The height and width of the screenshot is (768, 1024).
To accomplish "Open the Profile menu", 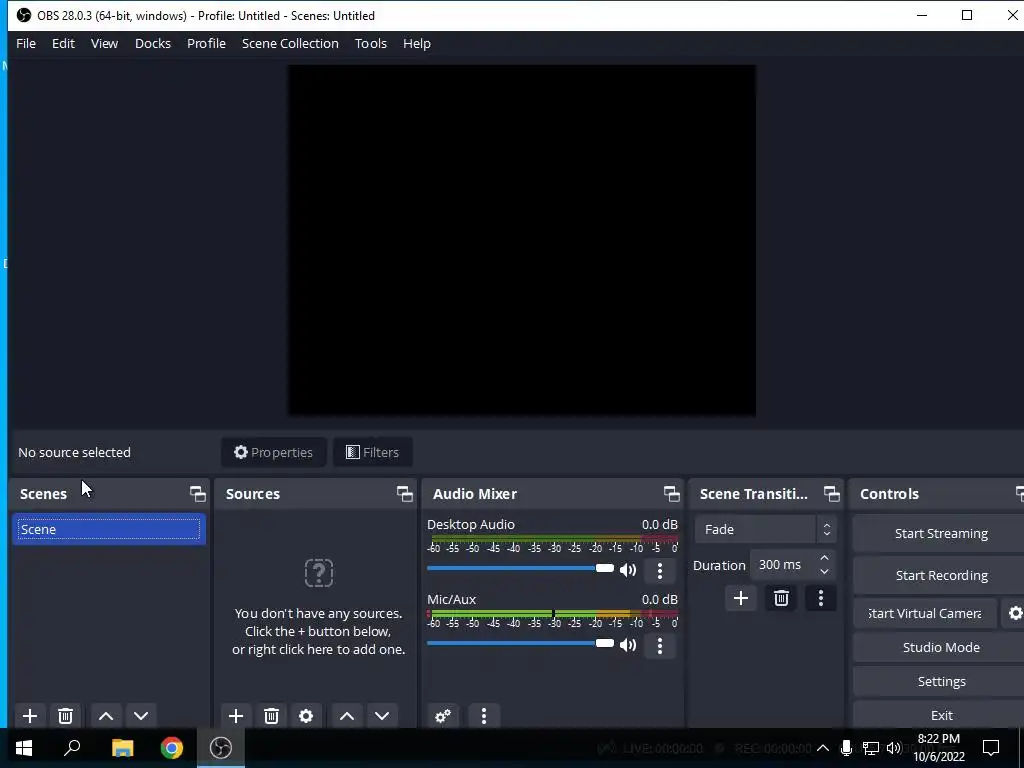I will click(x=206, y=44).
